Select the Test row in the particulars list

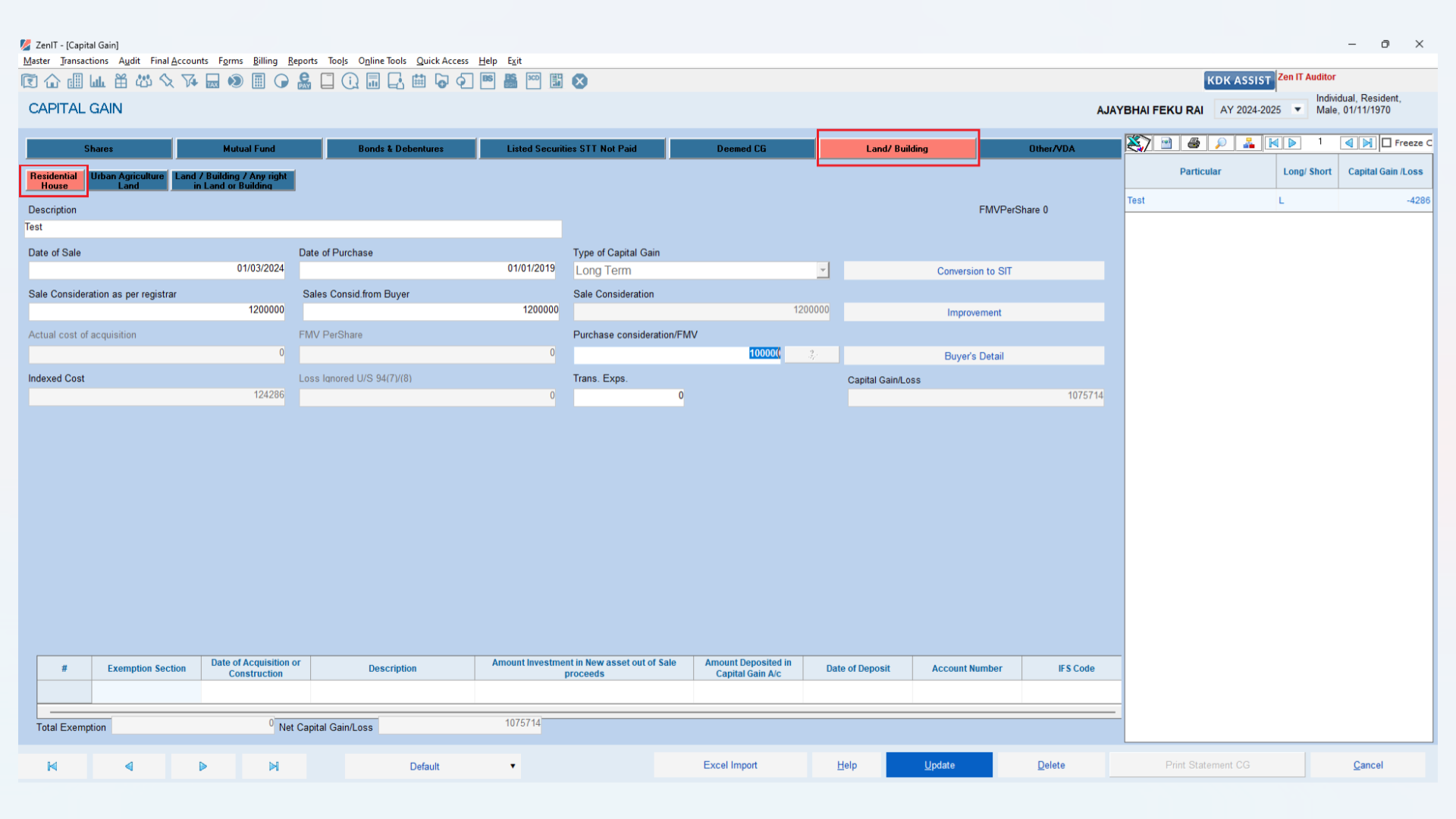(1279, 200)
